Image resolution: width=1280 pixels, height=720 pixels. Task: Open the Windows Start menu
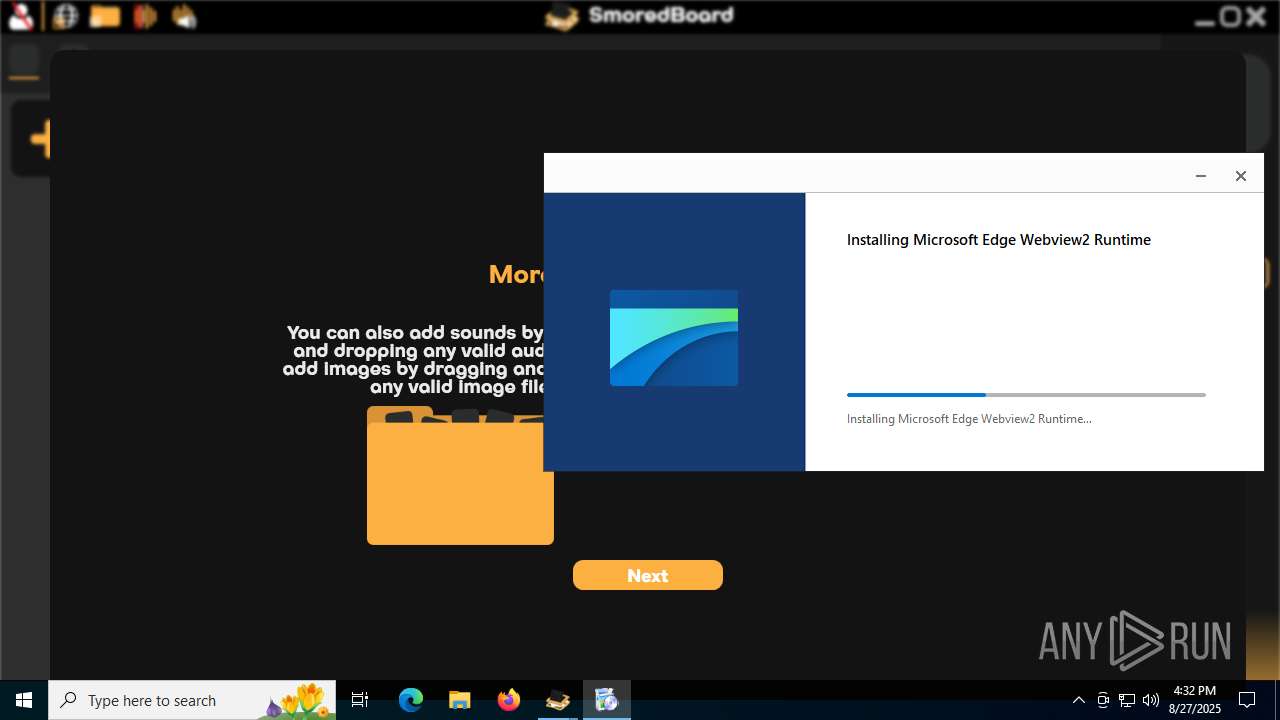click(x=24, y=700)
